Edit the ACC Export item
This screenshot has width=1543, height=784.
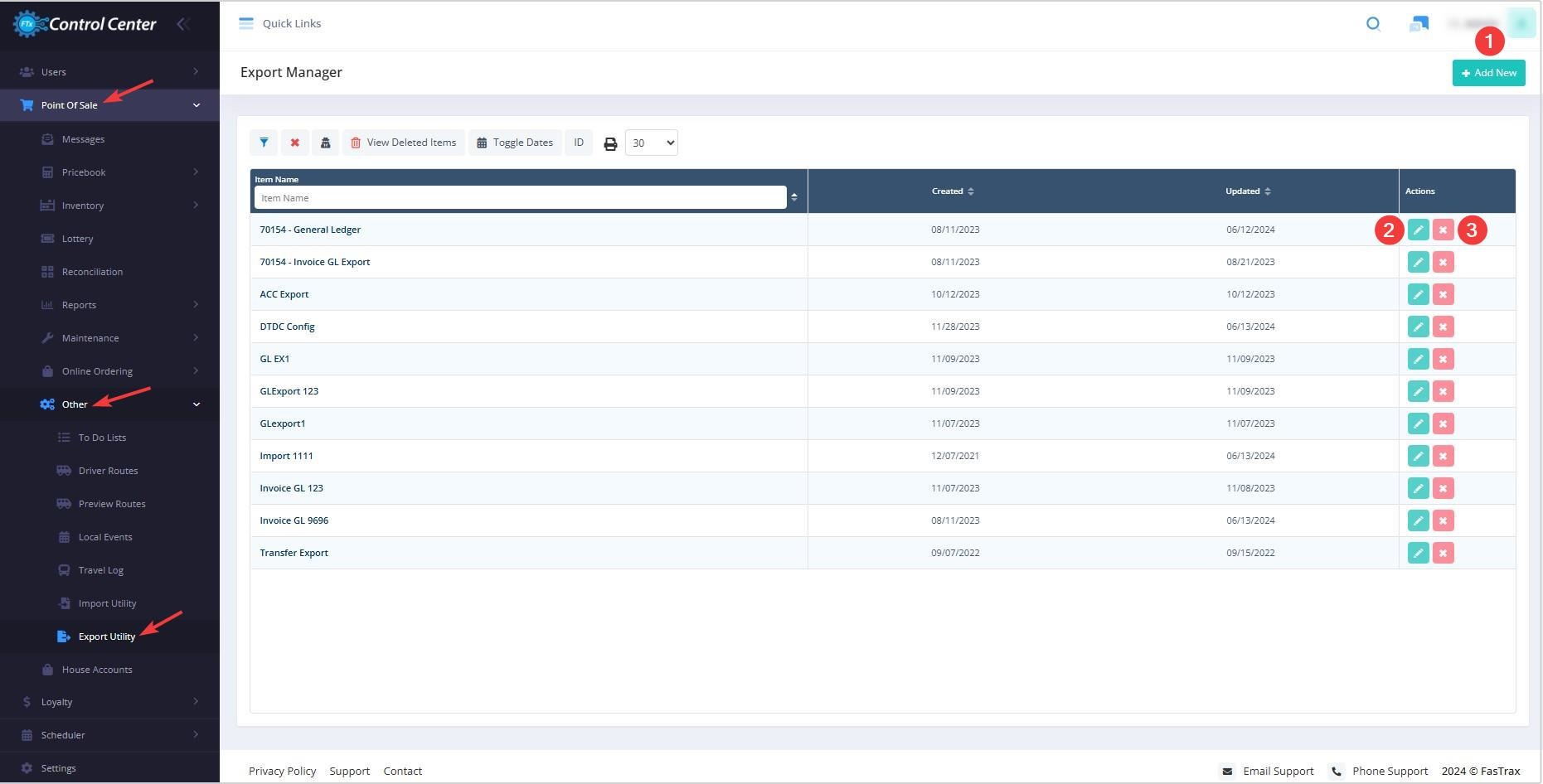(x=1418, y=294)
